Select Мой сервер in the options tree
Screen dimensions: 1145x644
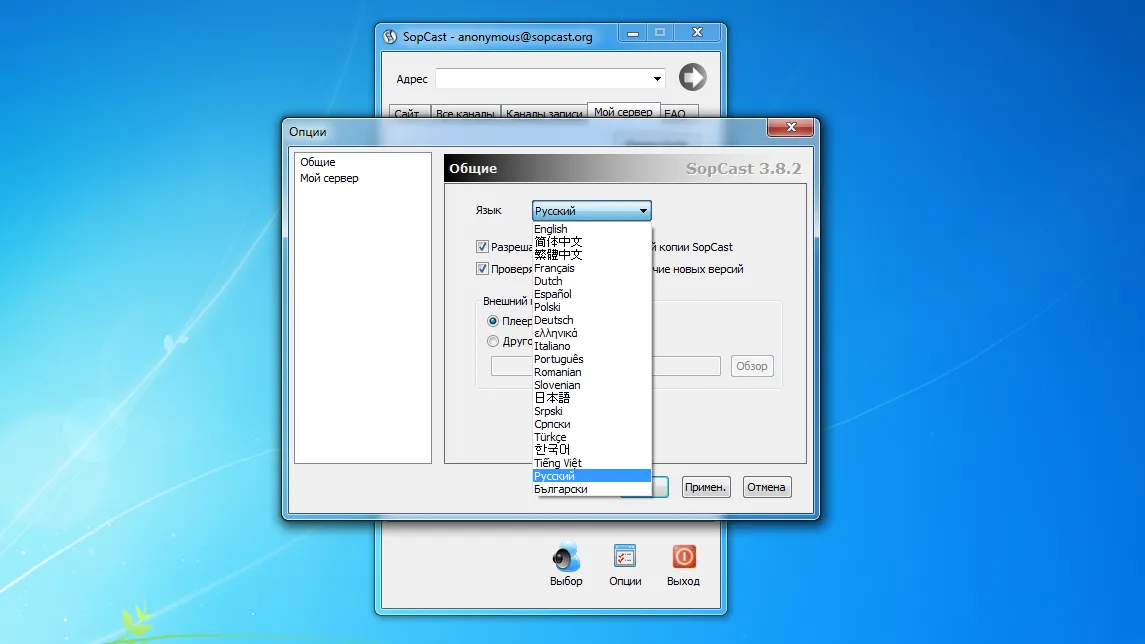(x=329, y=178)
